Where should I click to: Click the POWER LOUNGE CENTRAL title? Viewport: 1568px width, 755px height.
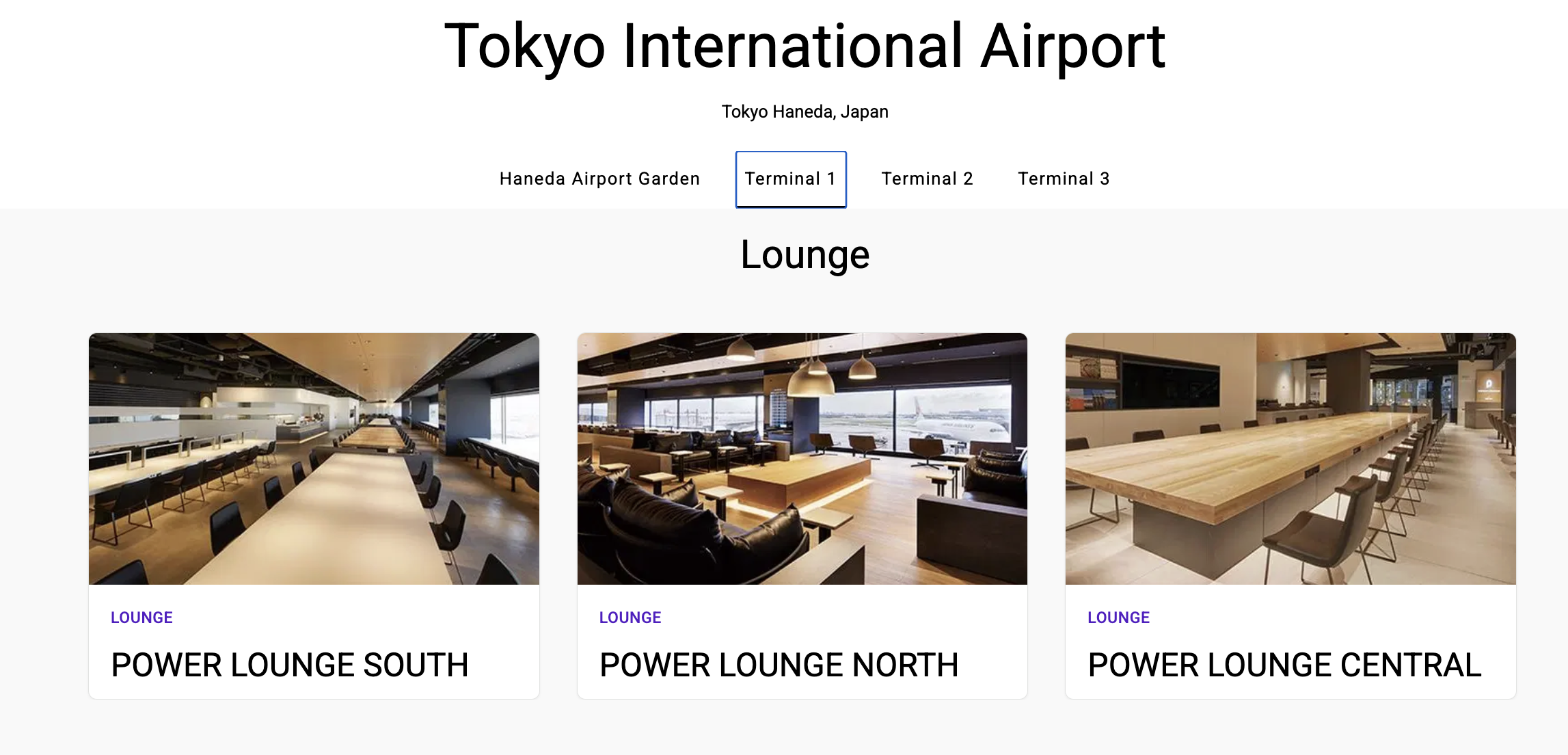pos(1284,665)
